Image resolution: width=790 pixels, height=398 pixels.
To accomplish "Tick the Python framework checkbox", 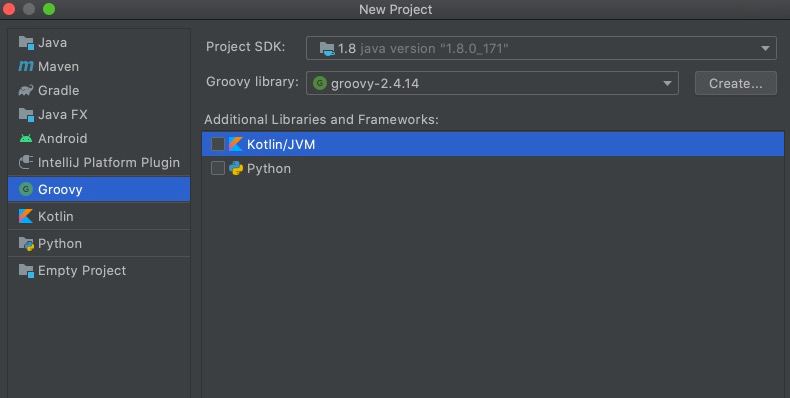I will [218, 168].
